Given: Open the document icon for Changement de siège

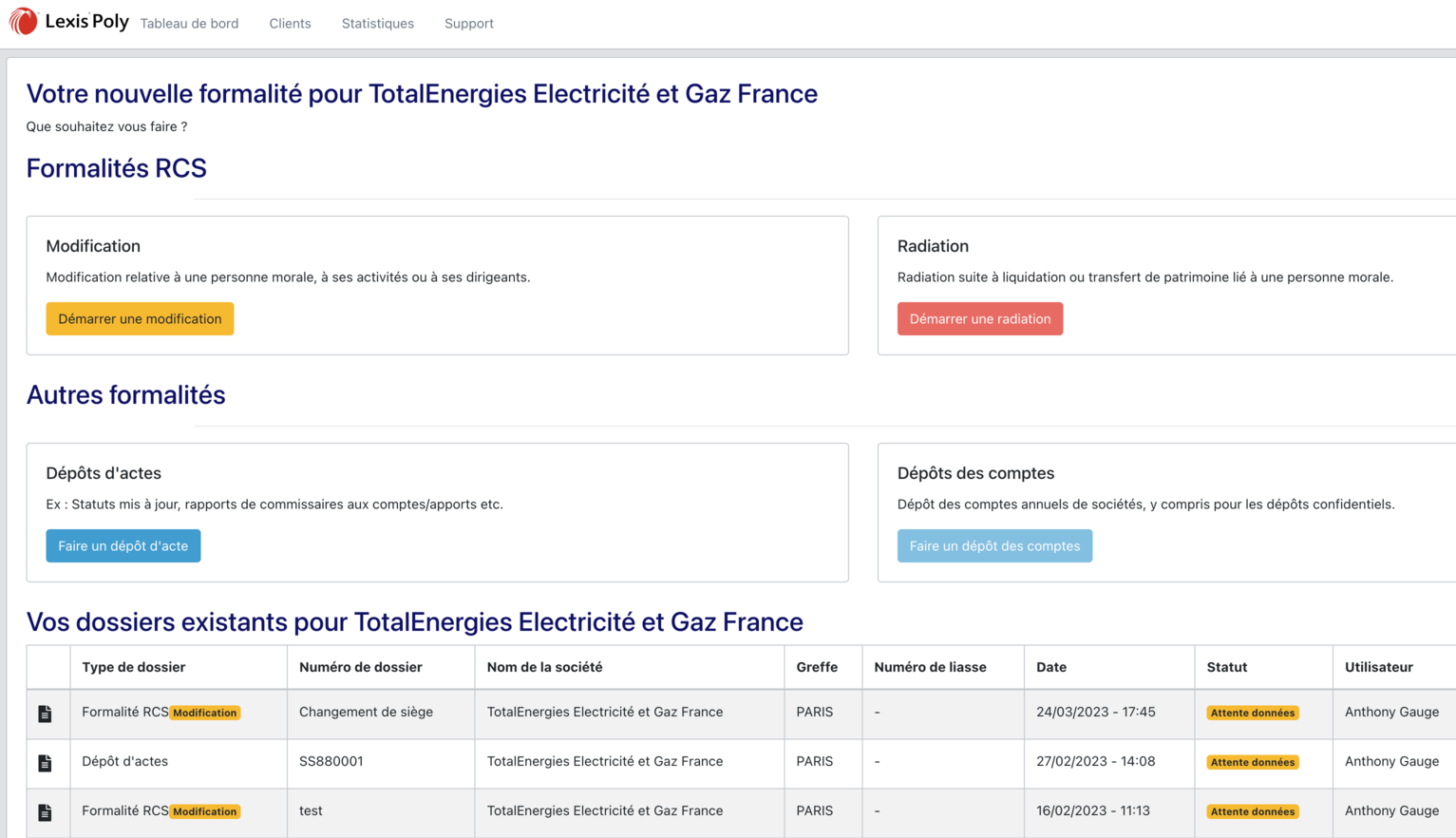Looking at the screenshot, I should (x=46, y=713).
